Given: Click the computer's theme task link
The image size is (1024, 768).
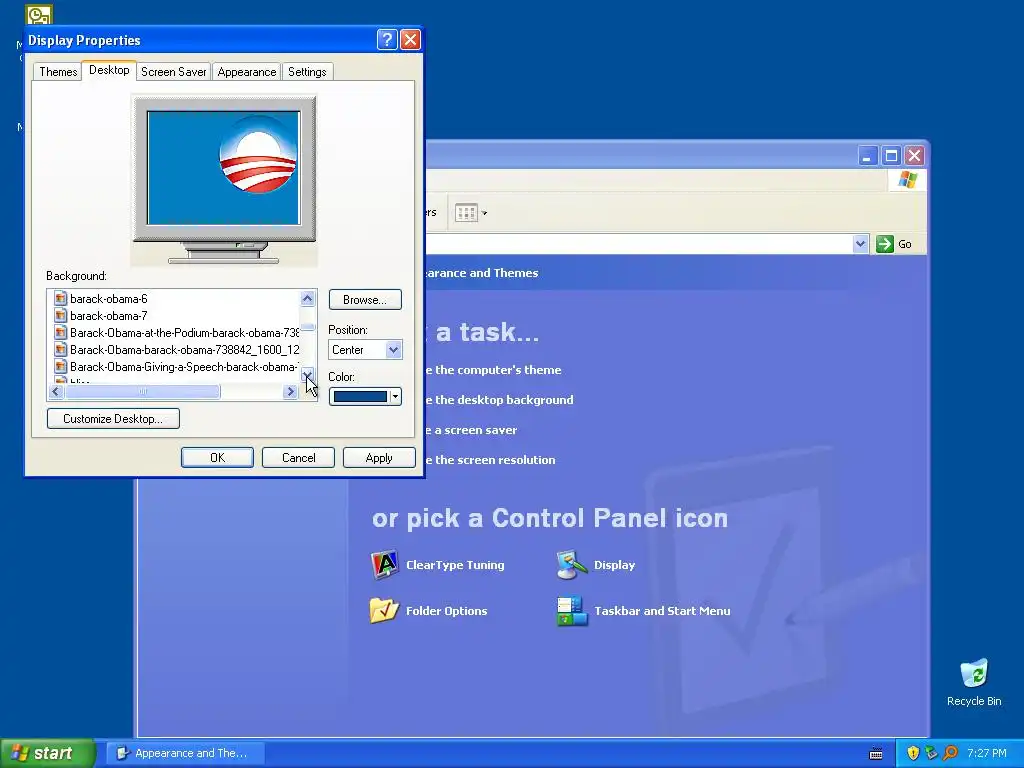Looking at the screenshot, I should [493, 370].
